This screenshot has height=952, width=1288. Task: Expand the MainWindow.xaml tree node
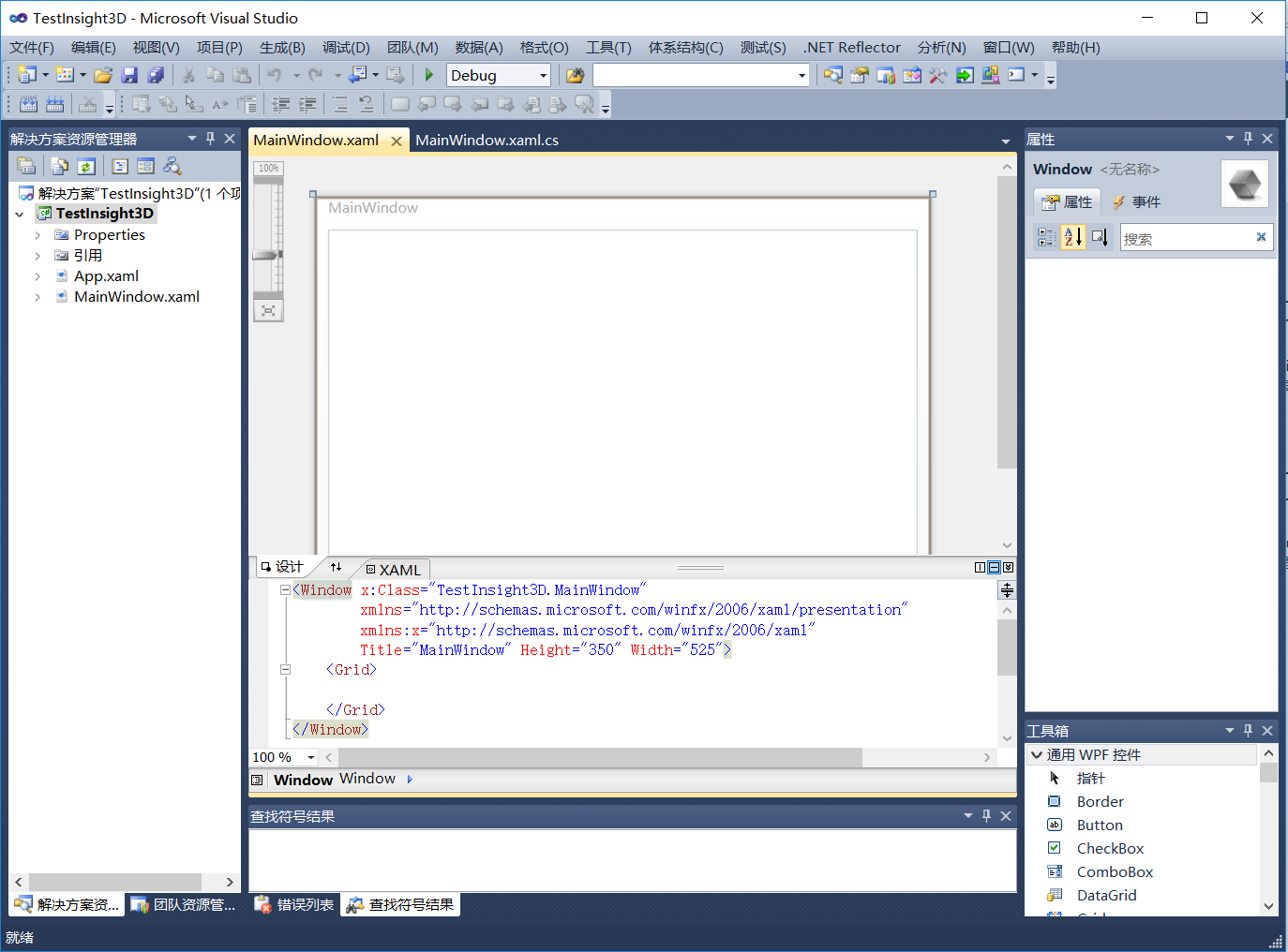tap(37, 297)
